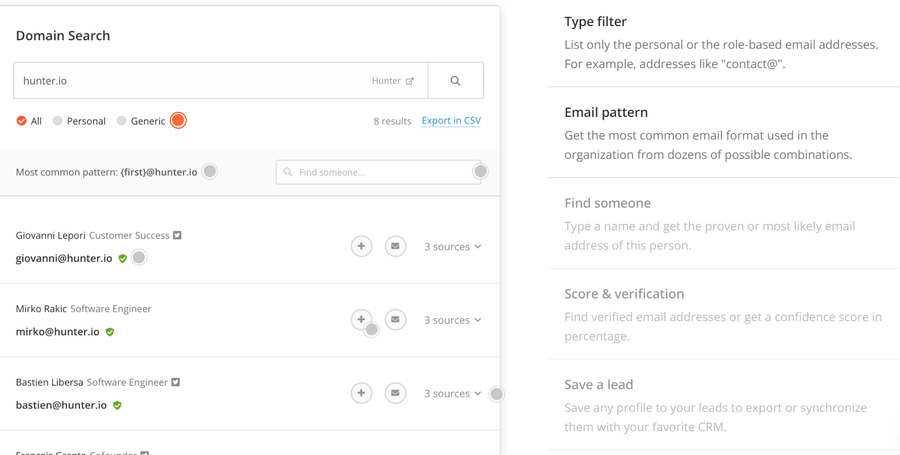This screenshot has width=900, height=455.
Task: Select the Generic filter radio
Action: tap(121, 121)
